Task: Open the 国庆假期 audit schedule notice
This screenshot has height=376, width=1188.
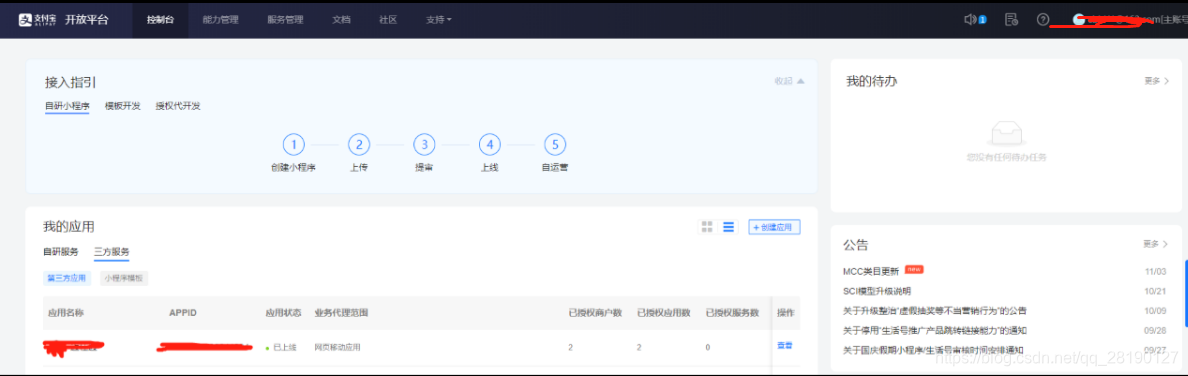Action: coord(933,349)
